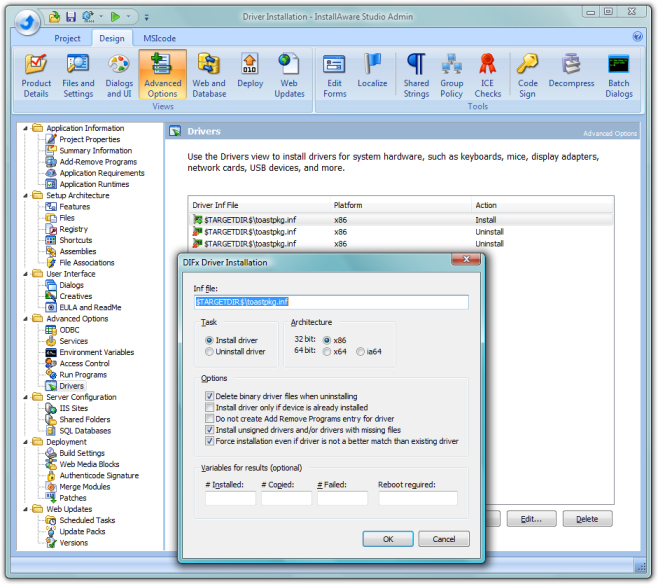Open Batch Dialogs tool
This screenshot has width=658, height=584.
(x=619, y=76)
